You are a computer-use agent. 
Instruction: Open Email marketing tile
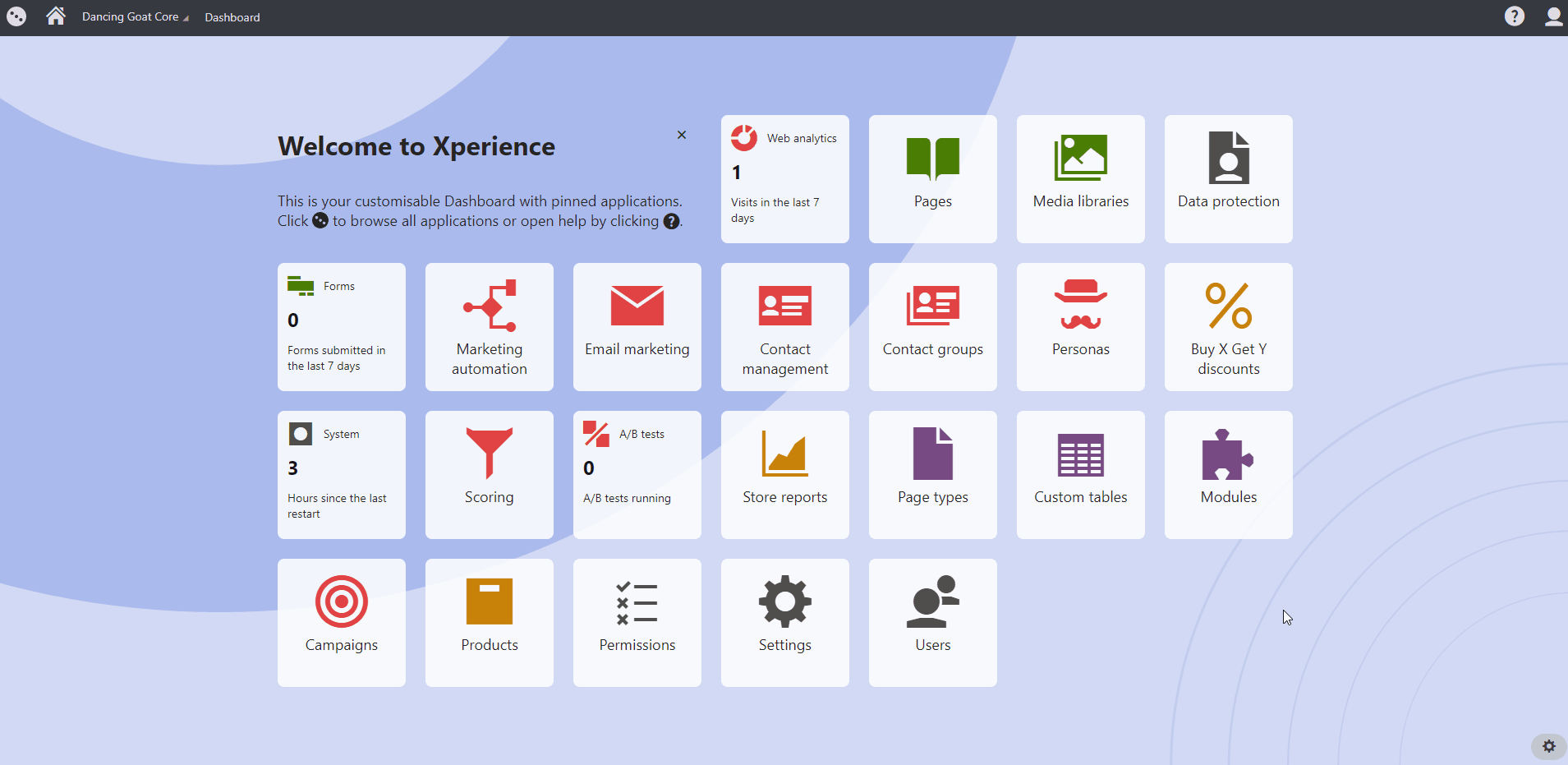tap(637, 326)
